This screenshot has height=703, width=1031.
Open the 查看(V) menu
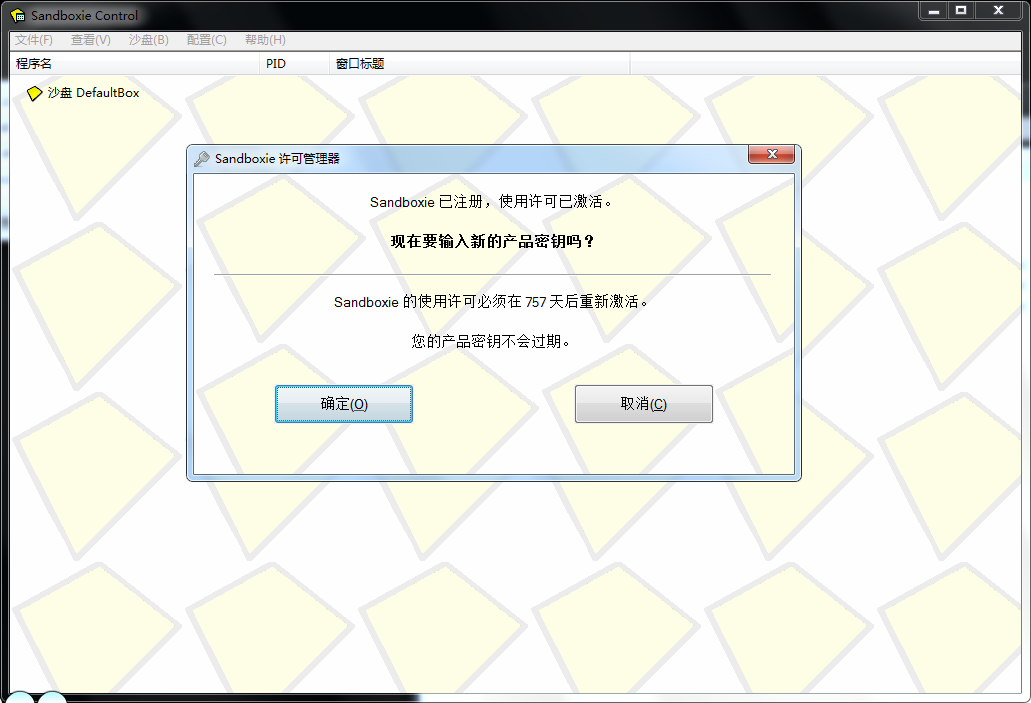pos(90,40)
